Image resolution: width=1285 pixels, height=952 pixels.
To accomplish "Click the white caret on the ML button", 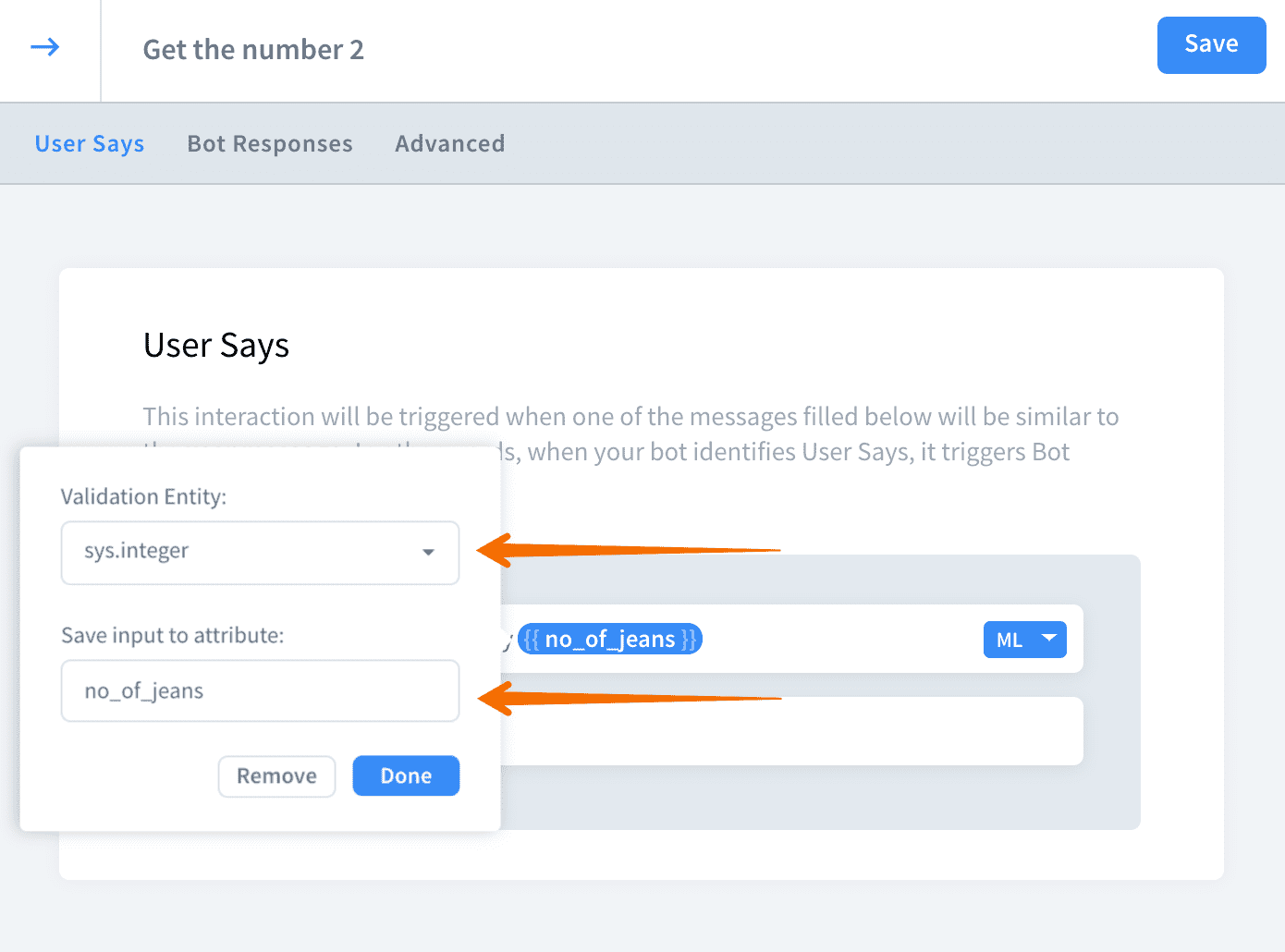I will 1049,638.
